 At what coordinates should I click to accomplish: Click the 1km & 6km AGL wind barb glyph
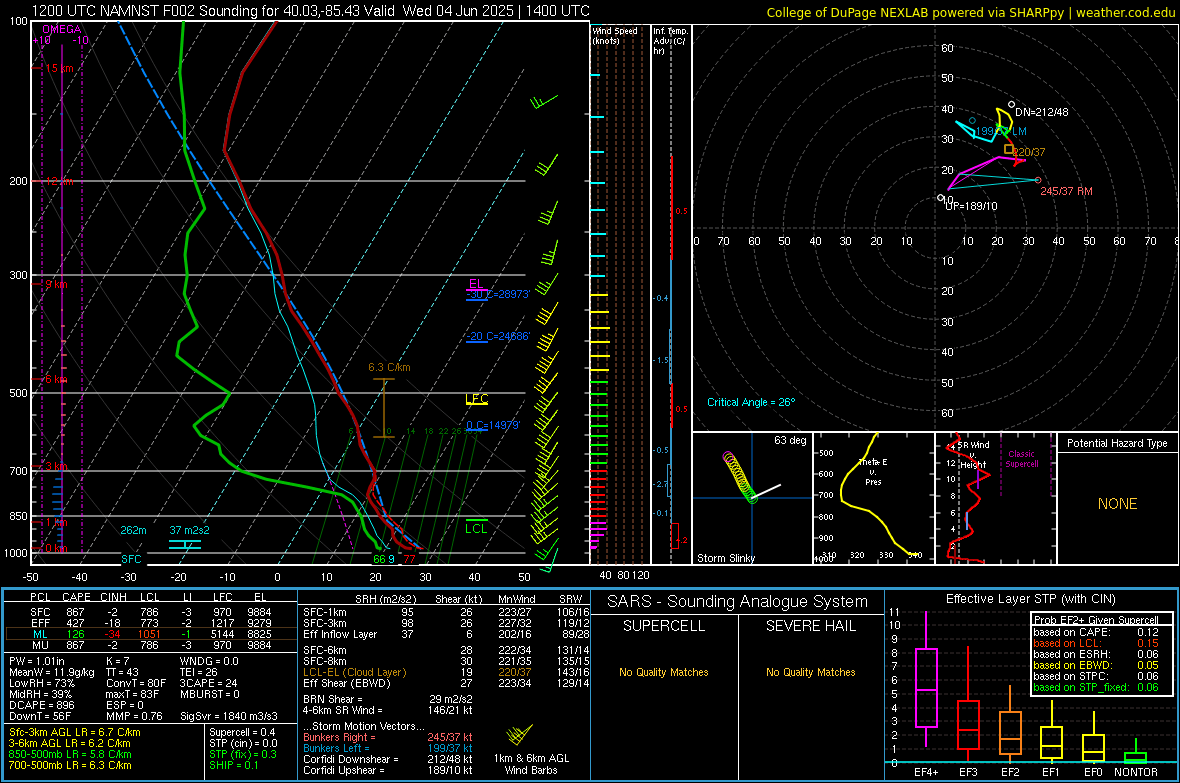tap(520, 734)
